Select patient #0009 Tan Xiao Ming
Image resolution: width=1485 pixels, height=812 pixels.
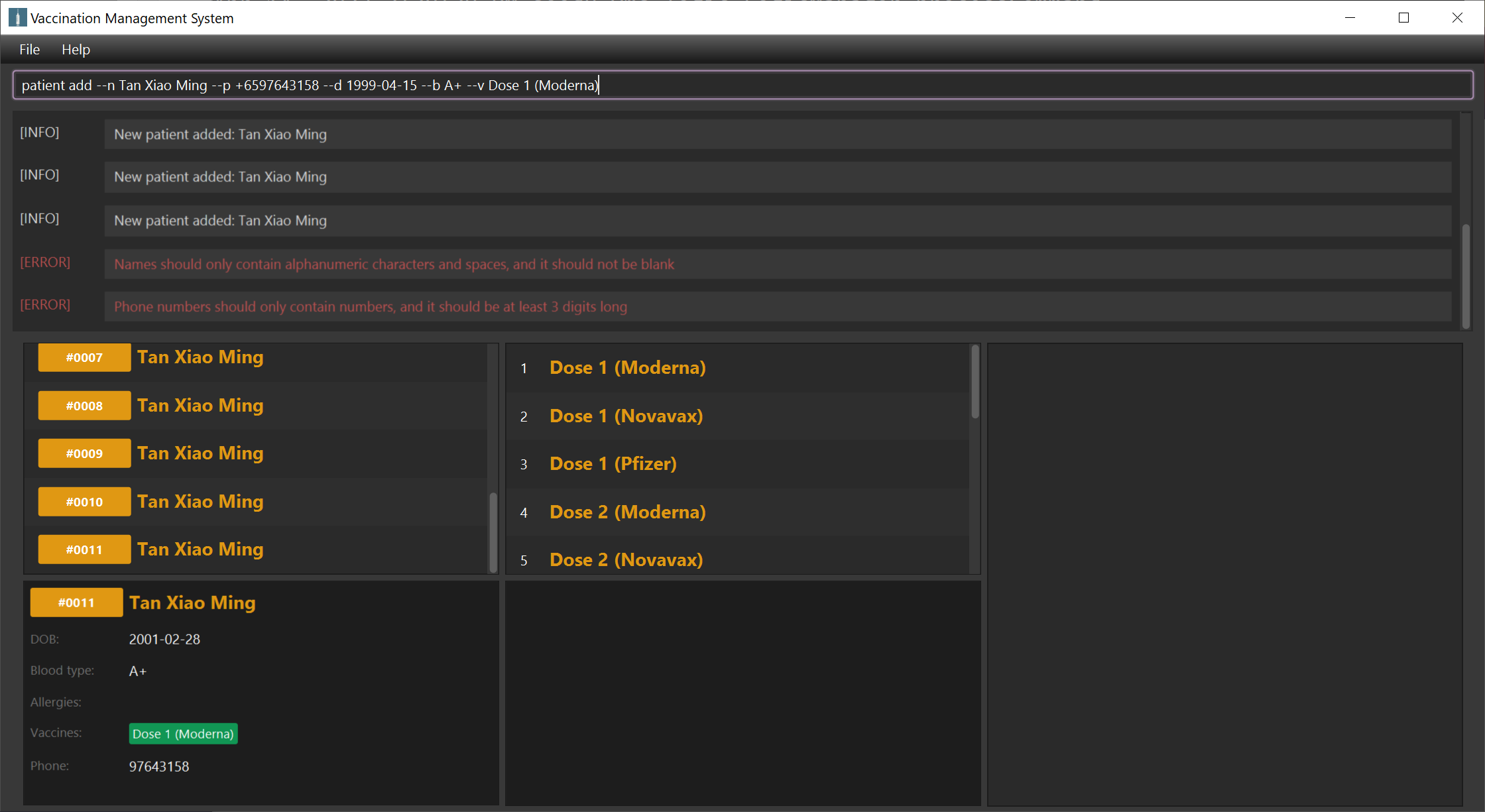click(200, 453)
